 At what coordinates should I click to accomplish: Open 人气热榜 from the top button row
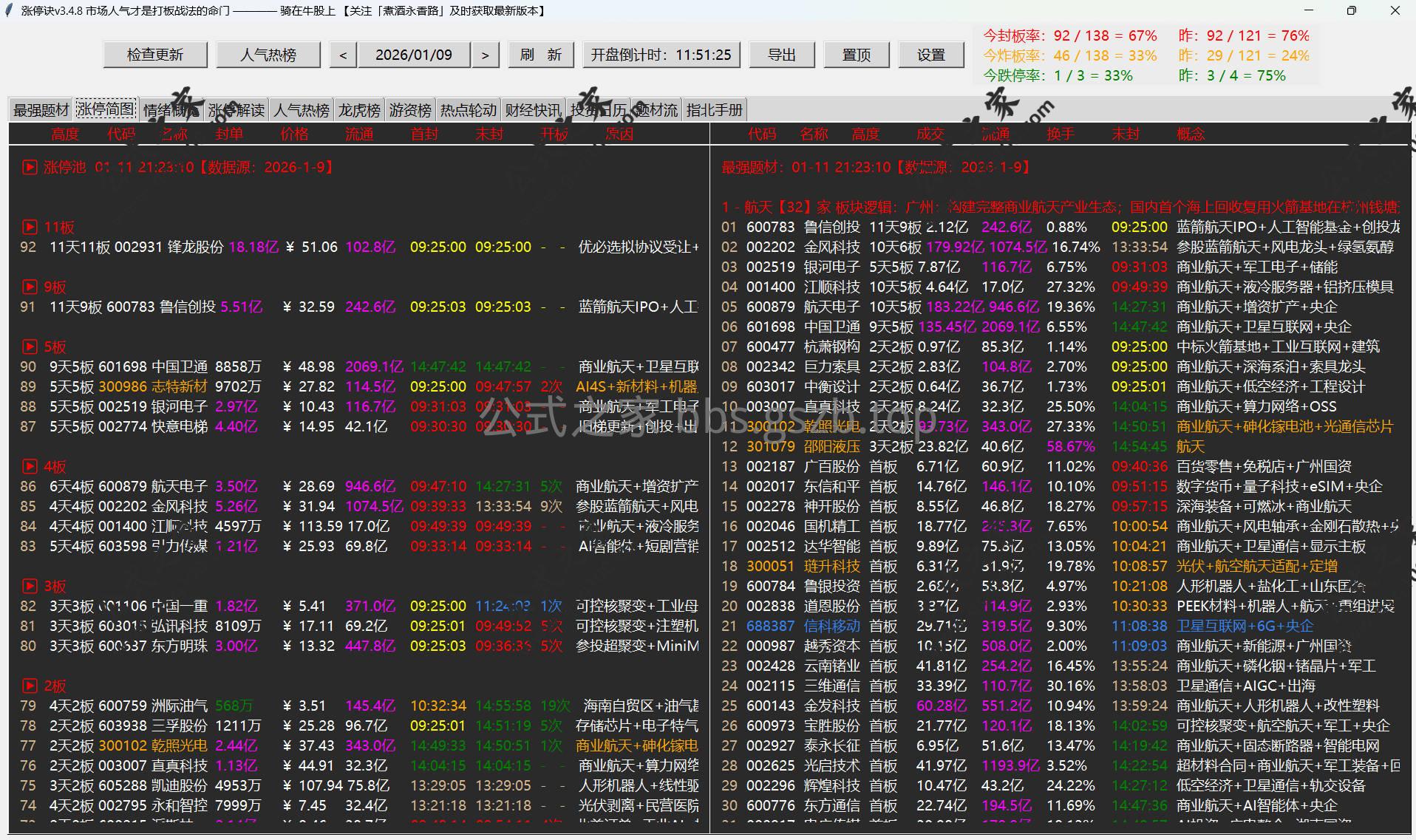(x=268, y=55)
